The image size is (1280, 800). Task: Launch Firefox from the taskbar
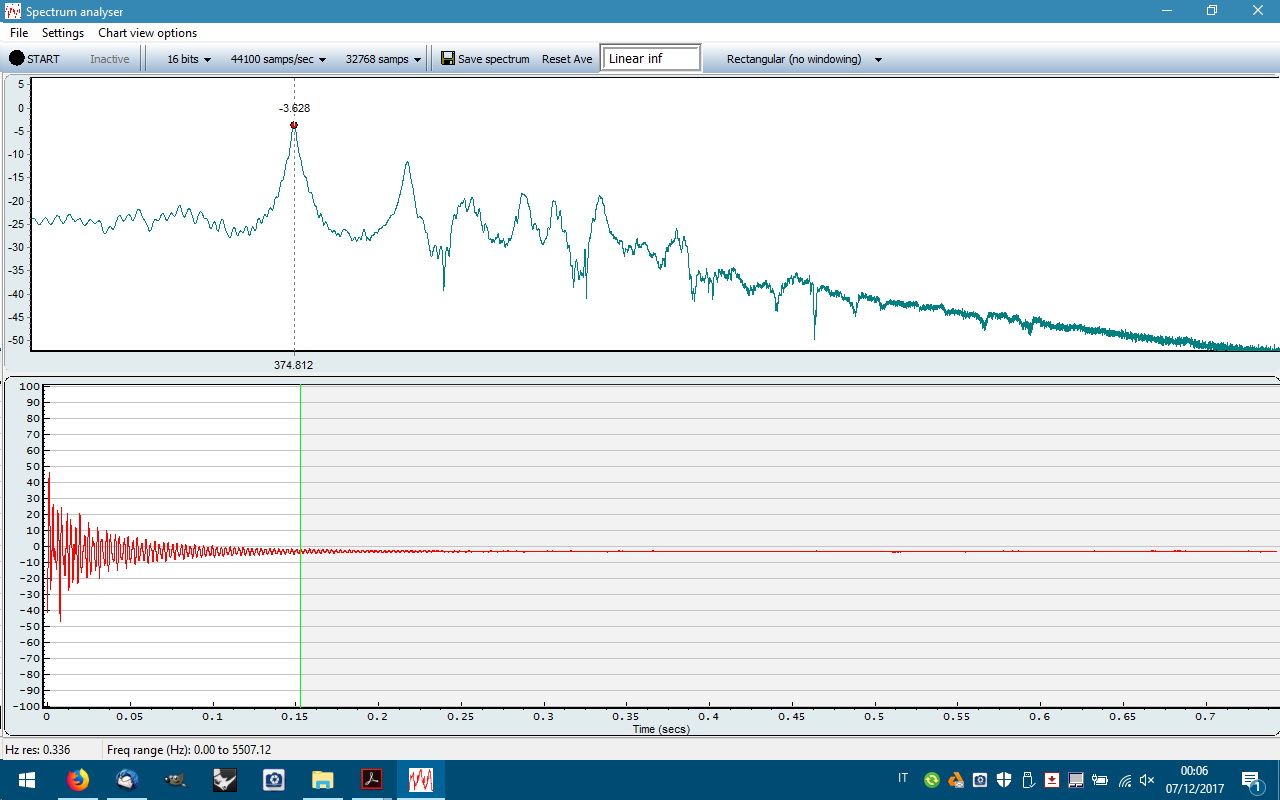click(77, 780)
